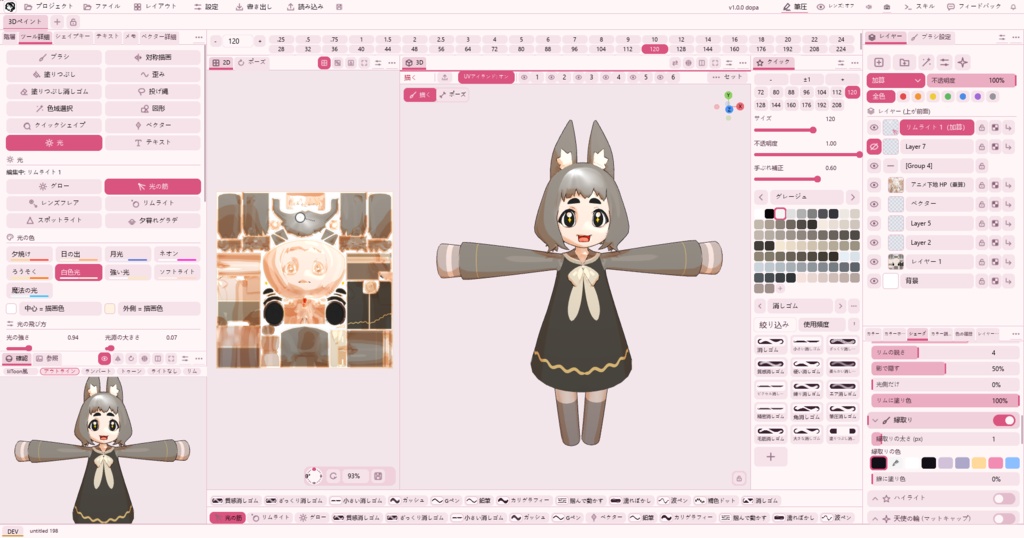
Task: Click the 絞り込み filter button
Action: click(774, 324)
